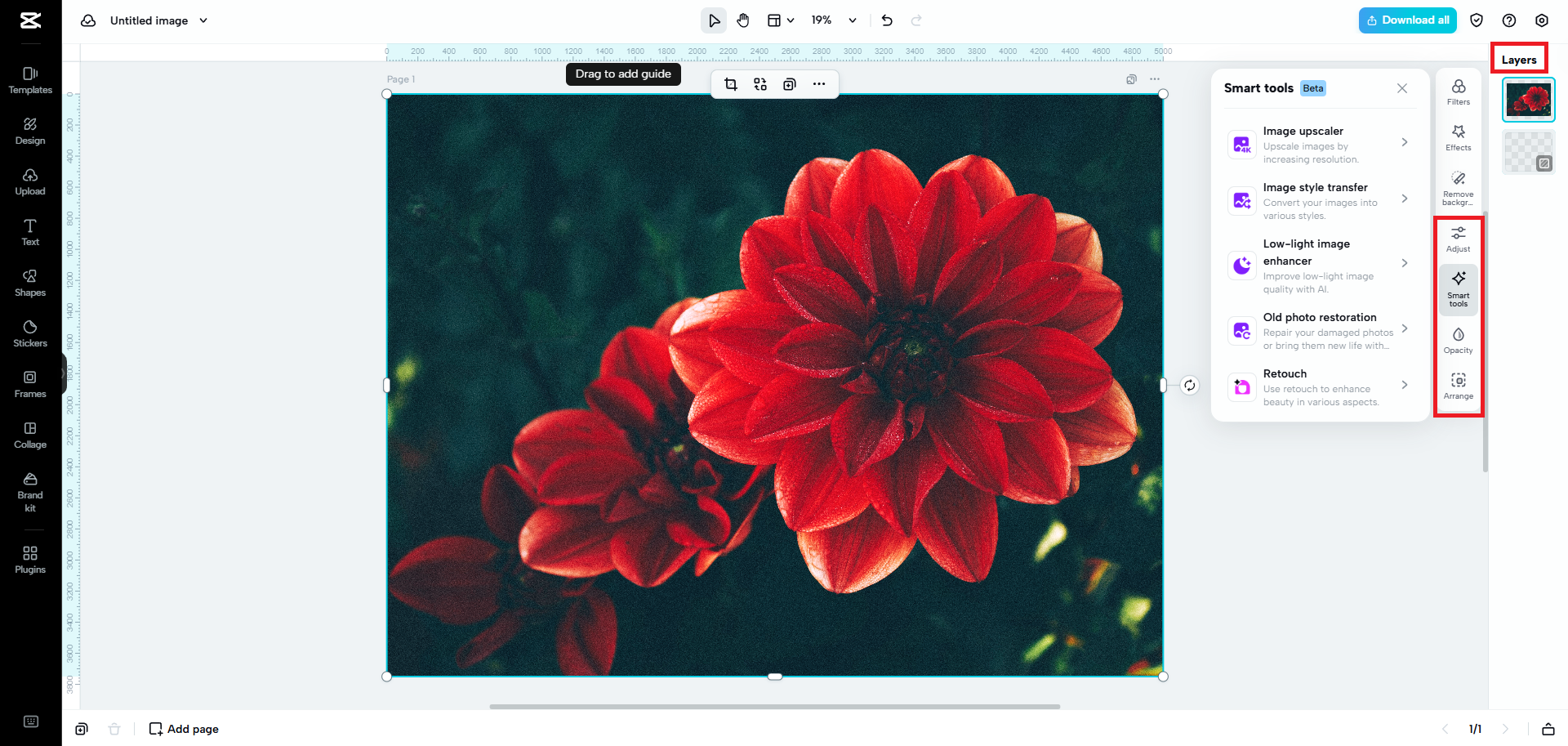This screenshot has width=1568, height=746.
Task: Click the Download all button
Action: (1407, 20)
